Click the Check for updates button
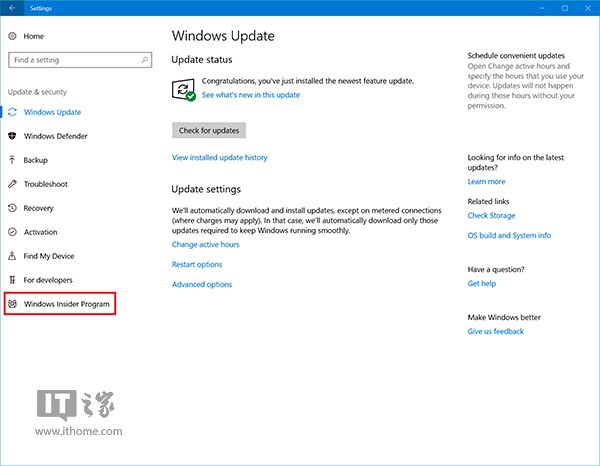600x466 pixels. pyautogui.click(x=209, y=130)
